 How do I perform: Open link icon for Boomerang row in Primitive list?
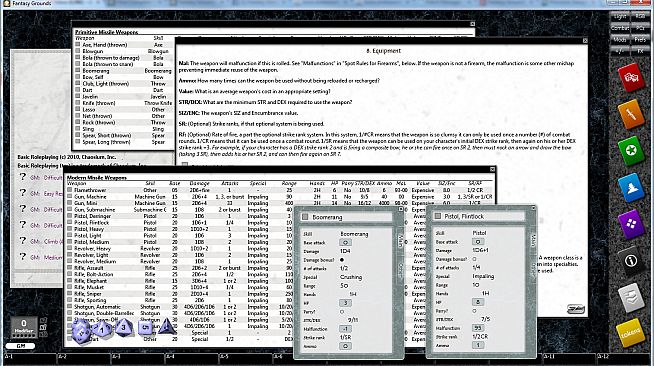78,70
